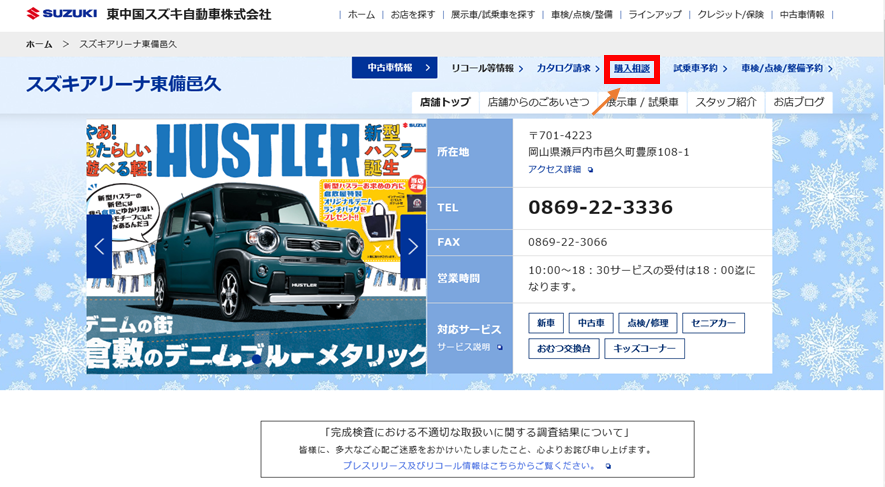Screen dimensions: 885x487
Task: Click external icon after press release link
Action: pos(608,466)
